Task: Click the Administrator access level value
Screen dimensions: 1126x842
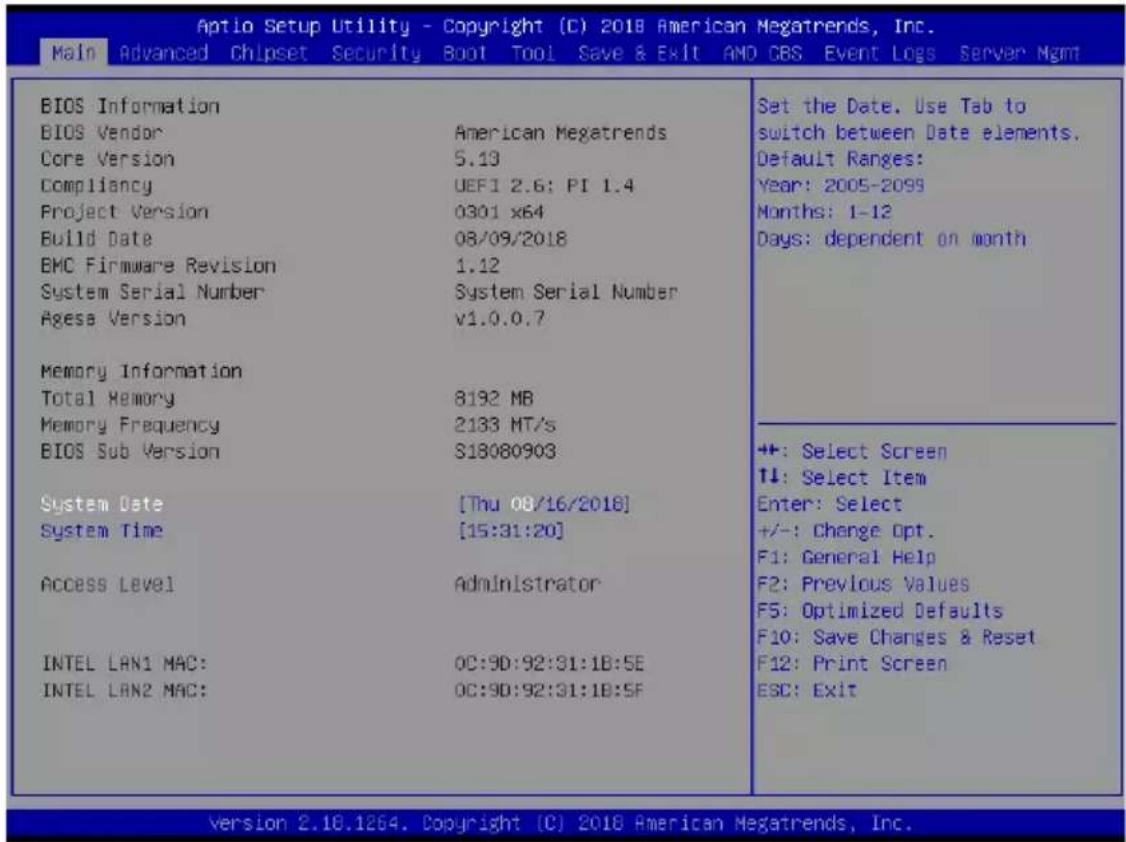Action: coord(528,584)
